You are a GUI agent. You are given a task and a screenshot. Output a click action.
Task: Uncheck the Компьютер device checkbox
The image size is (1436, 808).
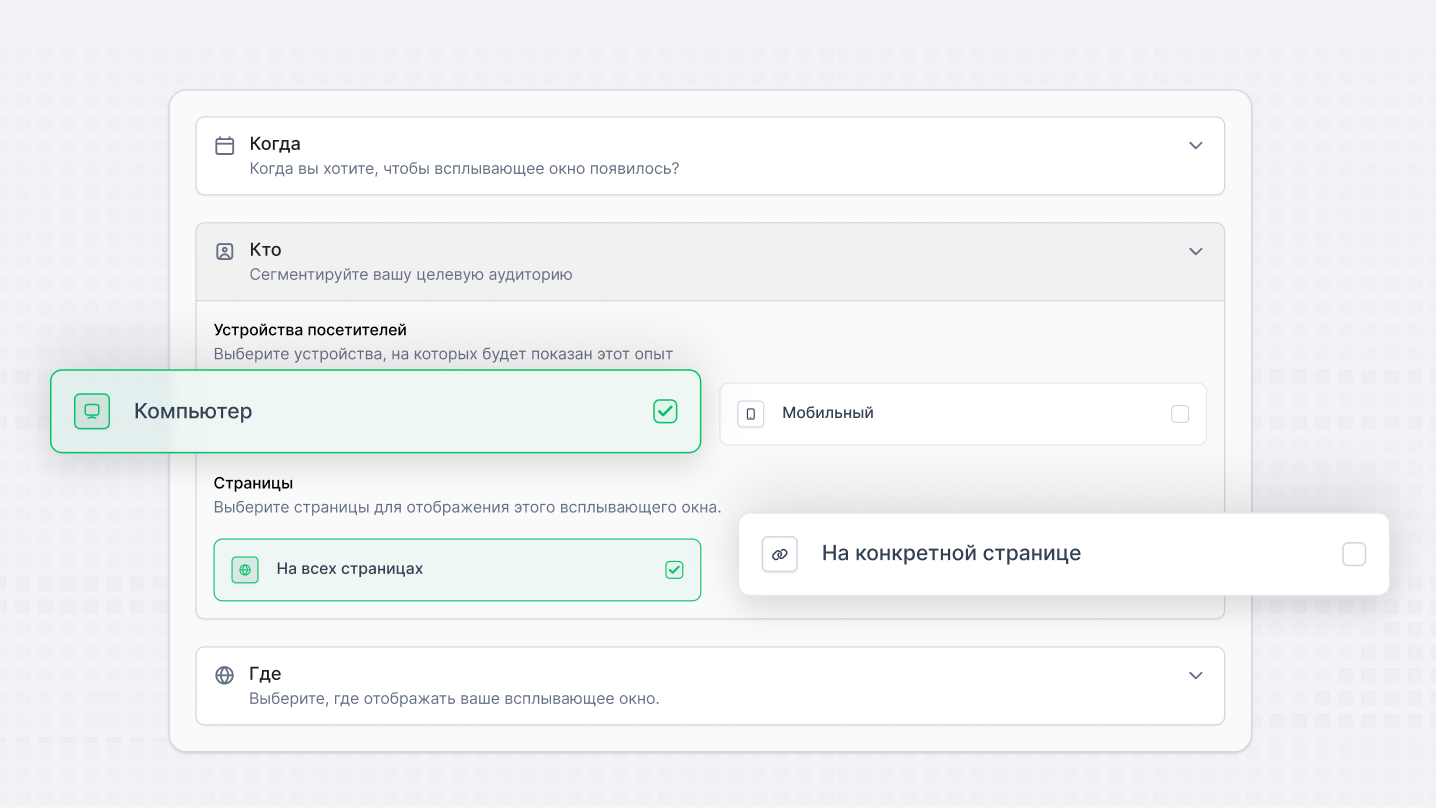665,411
